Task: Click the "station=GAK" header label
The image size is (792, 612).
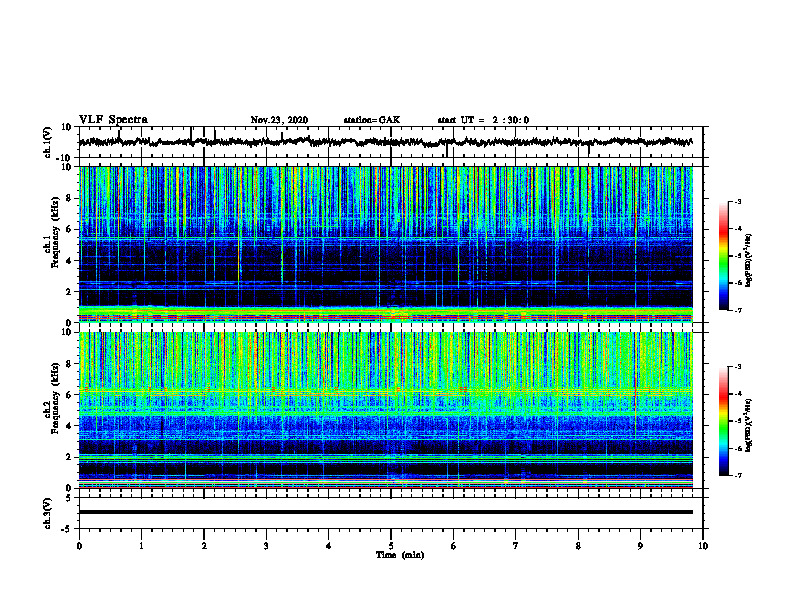Action: 372,120
